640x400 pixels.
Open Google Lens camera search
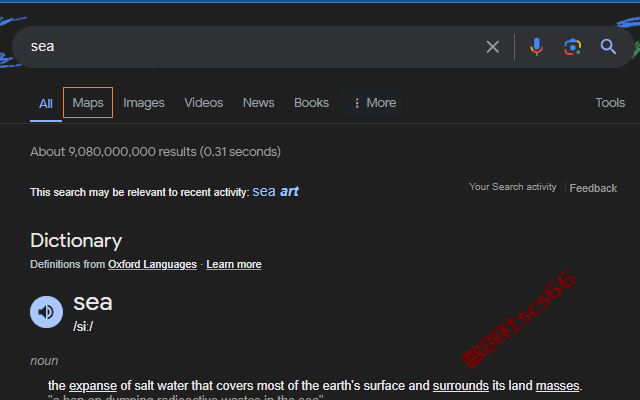(572, 47)
